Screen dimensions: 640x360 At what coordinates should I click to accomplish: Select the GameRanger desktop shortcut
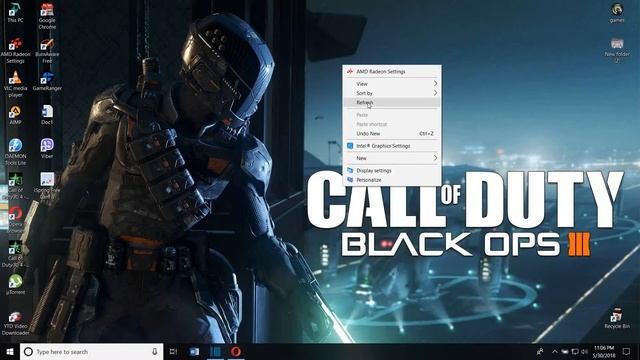coord(47,81)
